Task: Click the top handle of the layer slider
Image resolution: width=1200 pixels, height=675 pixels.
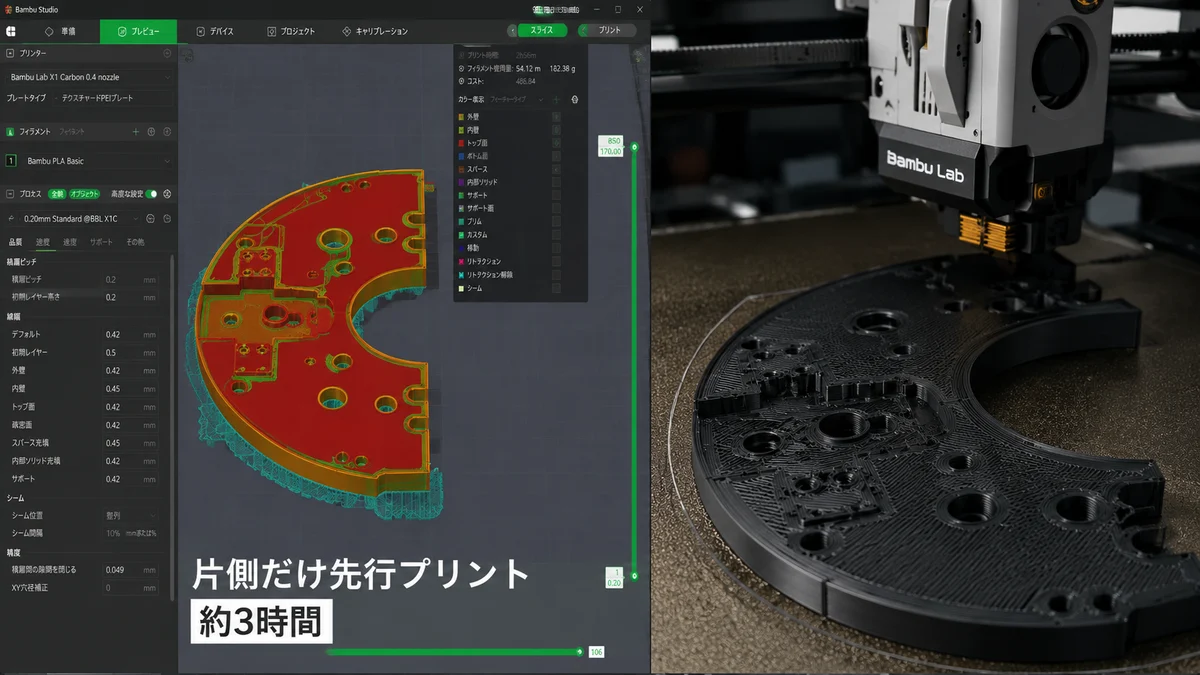Action: 634,146
